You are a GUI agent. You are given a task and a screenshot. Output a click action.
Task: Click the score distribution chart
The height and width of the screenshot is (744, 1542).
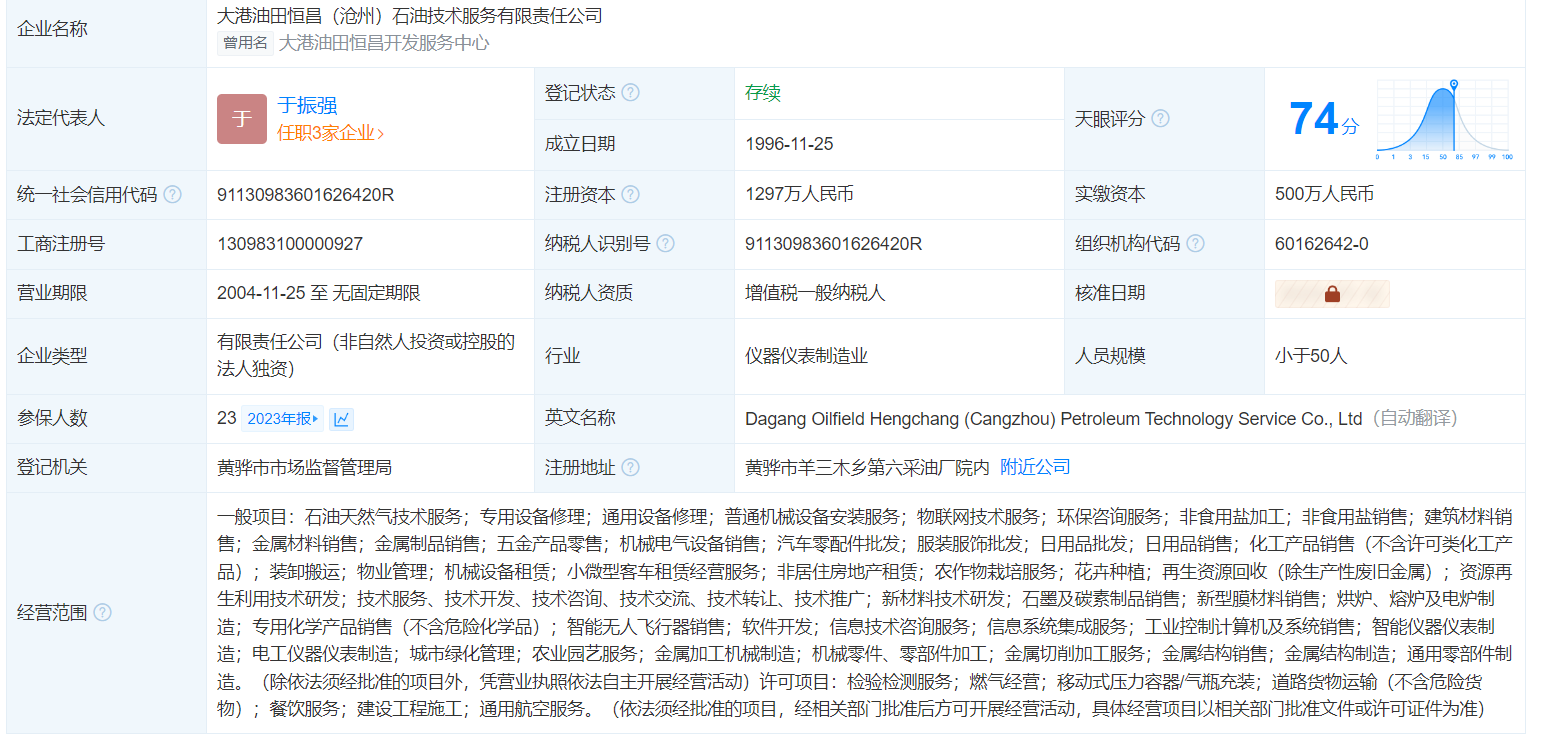(1445, 120)
